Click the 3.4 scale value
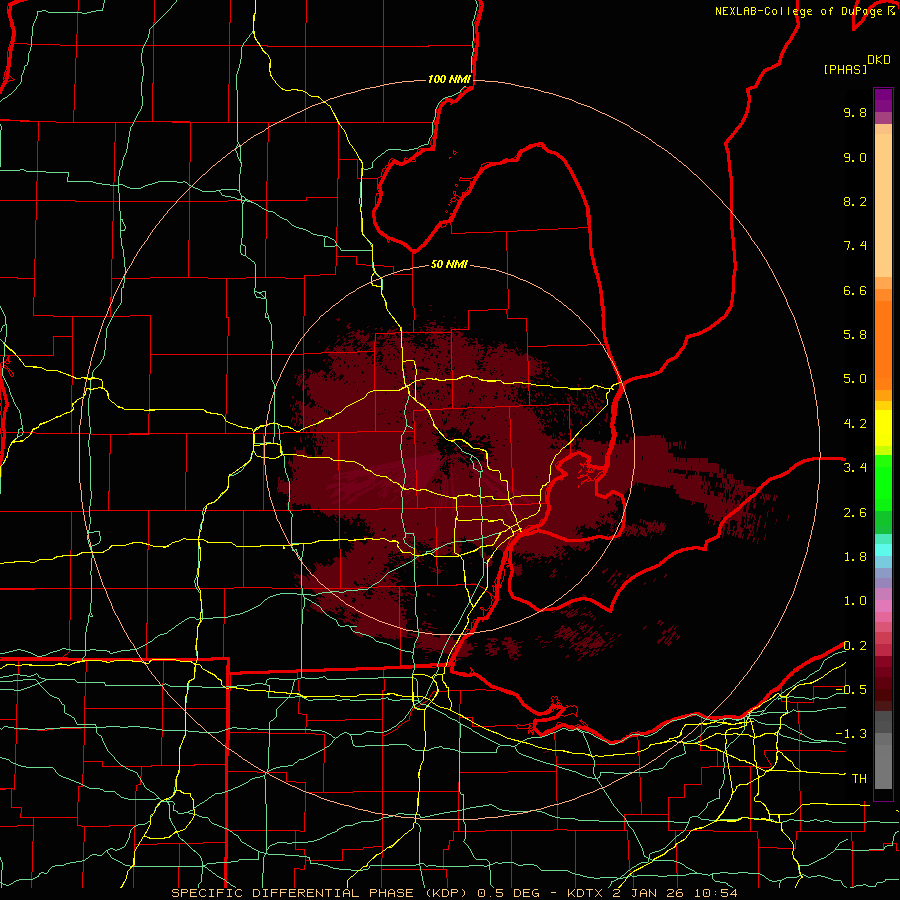This screenshot has height=900, width=900. point(855,468)
